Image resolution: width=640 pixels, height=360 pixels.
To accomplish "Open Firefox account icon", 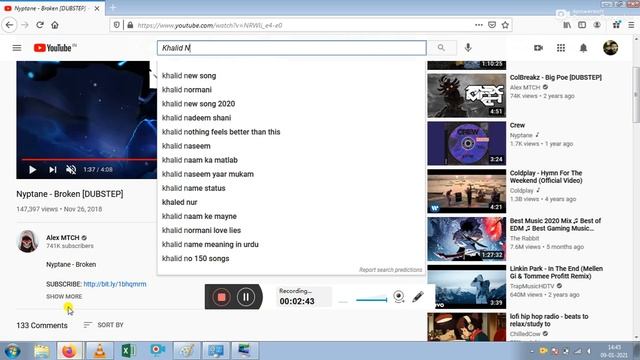I will click(x=597, y=25).
